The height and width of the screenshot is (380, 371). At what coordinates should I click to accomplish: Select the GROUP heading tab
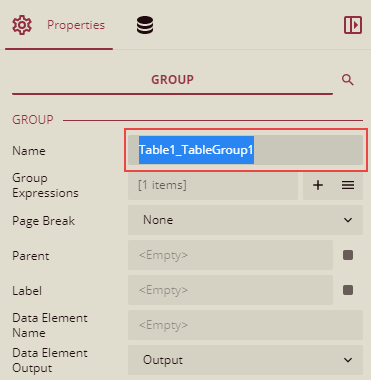point(172,80)
